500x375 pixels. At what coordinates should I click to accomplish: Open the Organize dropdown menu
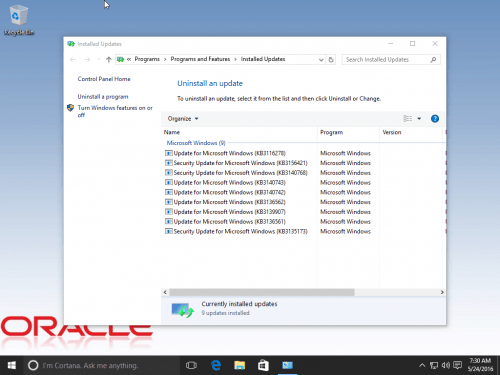tap(183, 119)
